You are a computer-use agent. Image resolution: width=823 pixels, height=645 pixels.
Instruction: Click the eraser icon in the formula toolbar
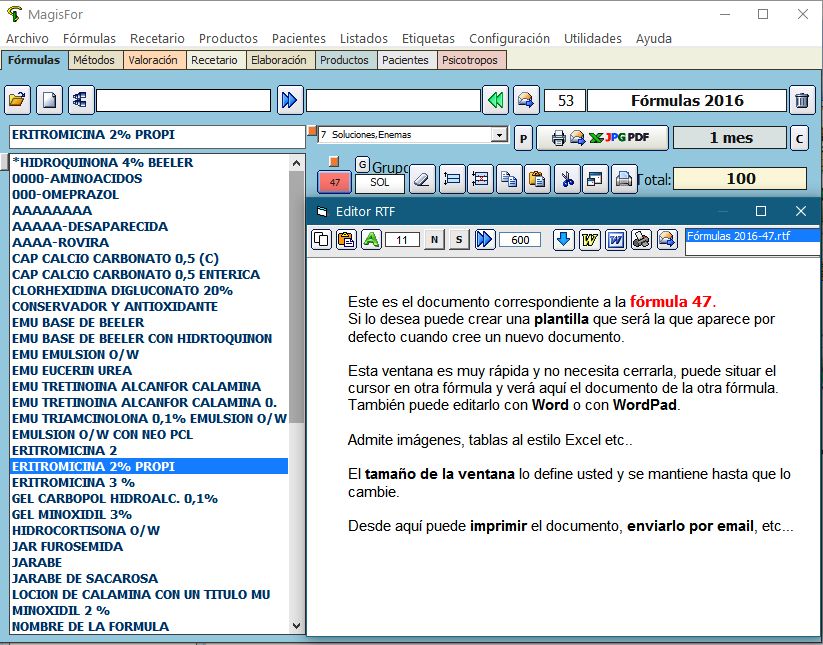pyautogui.click(x=422, y=180)
